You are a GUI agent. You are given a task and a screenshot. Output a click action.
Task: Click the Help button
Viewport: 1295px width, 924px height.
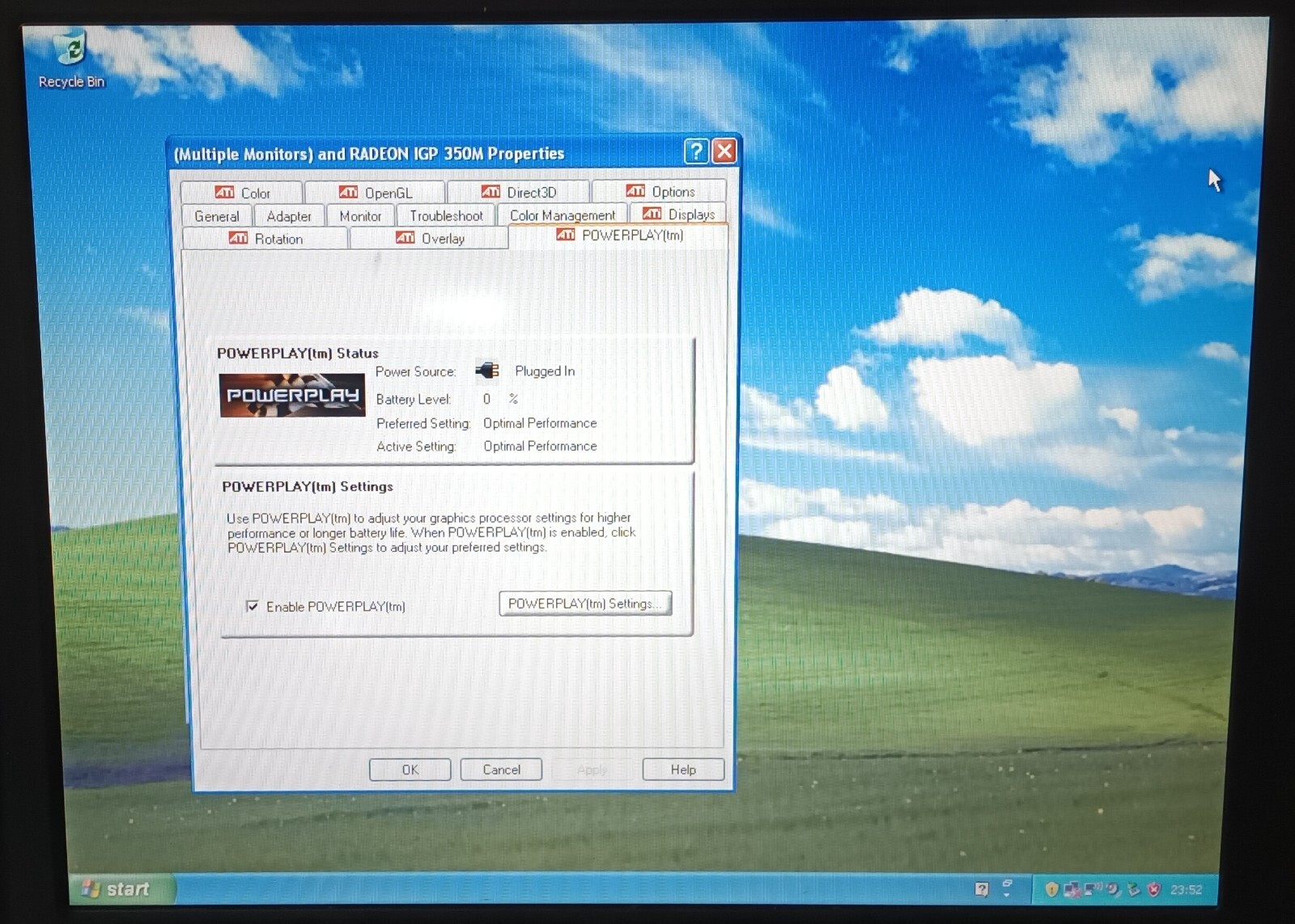click(x=683, y=769)
